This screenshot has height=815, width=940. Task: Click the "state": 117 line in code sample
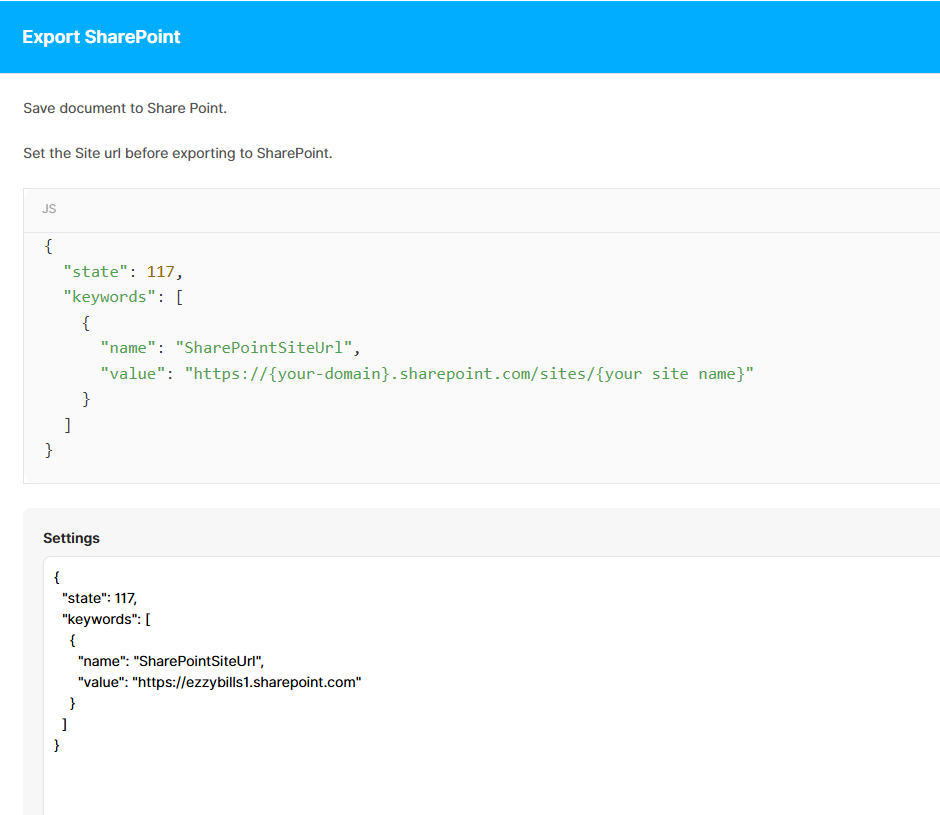coord(123,272)
